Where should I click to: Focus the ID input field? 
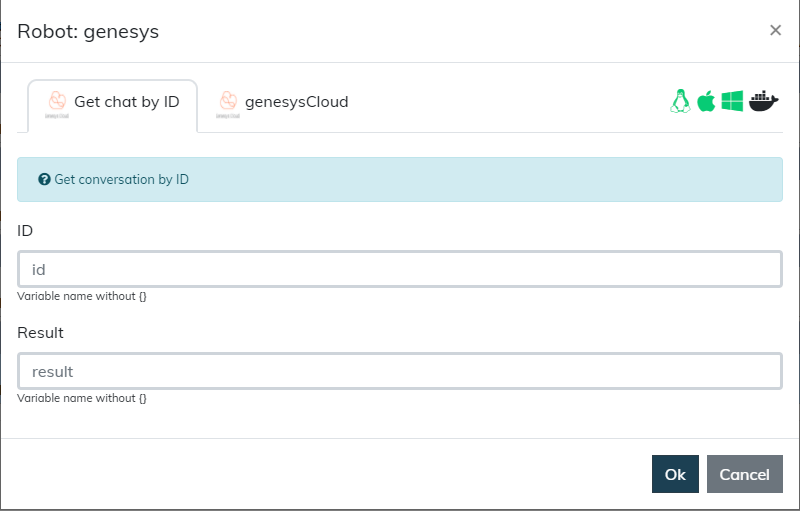click(x=400, y=269)
